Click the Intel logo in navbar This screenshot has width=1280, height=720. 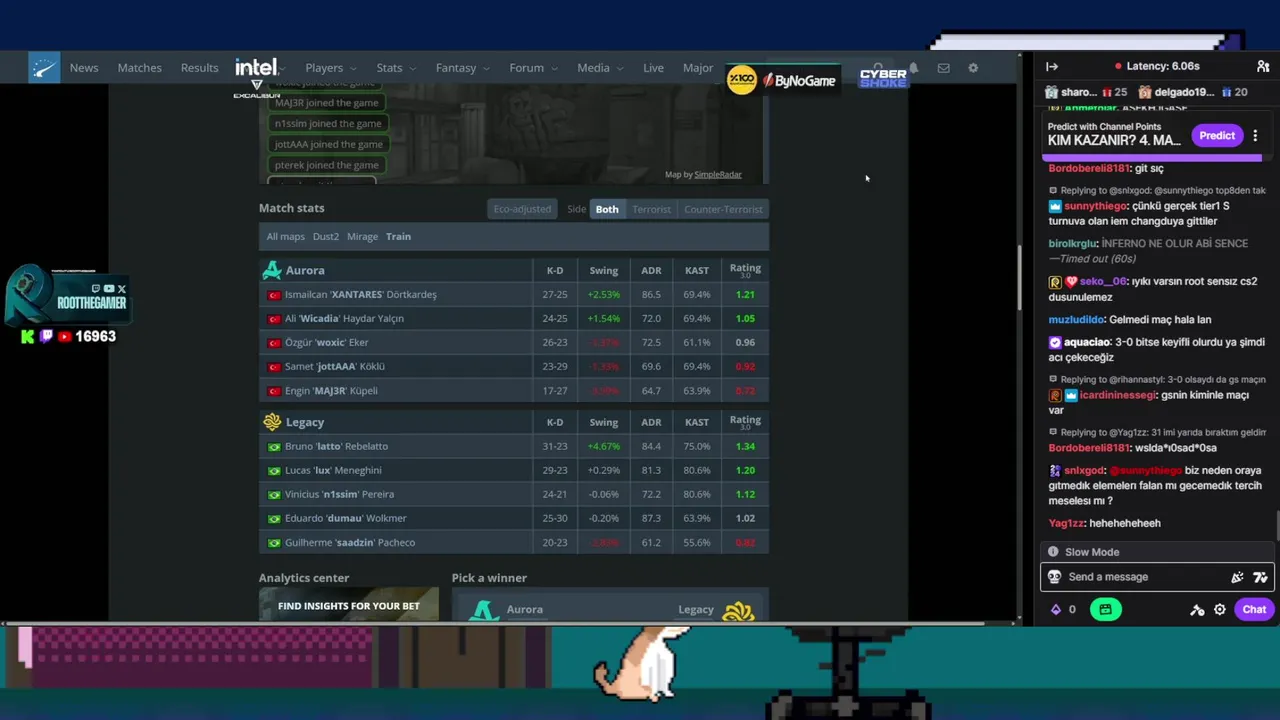coord(256,68)
